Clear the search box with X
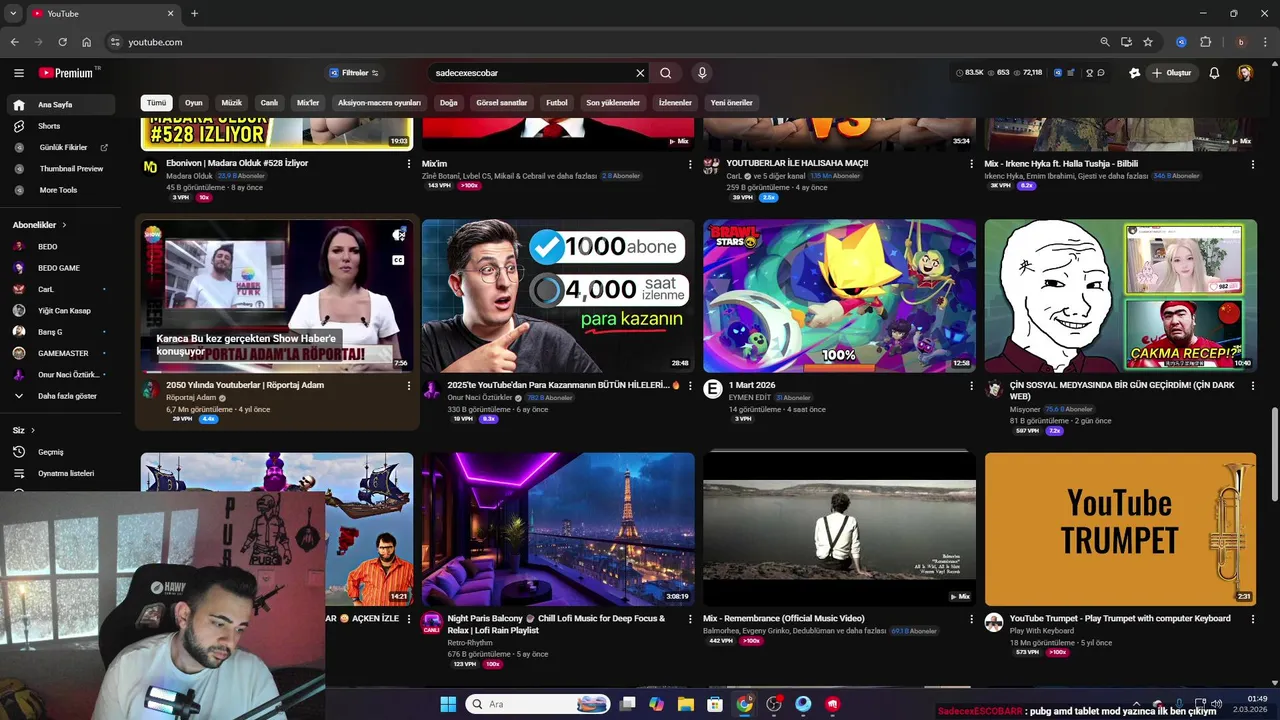 click(x=640, y=73)
